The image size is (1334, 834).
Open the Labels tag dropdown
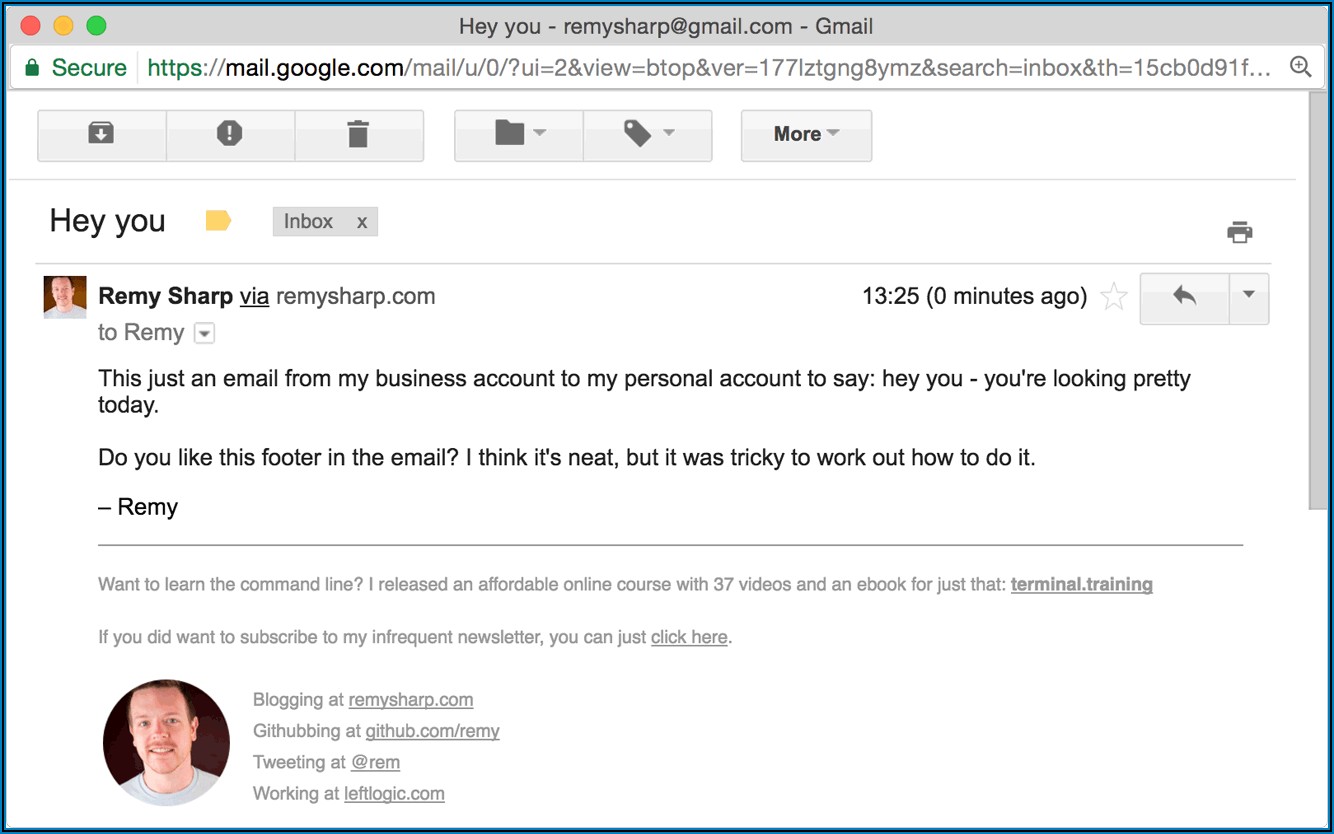(648, 134)
